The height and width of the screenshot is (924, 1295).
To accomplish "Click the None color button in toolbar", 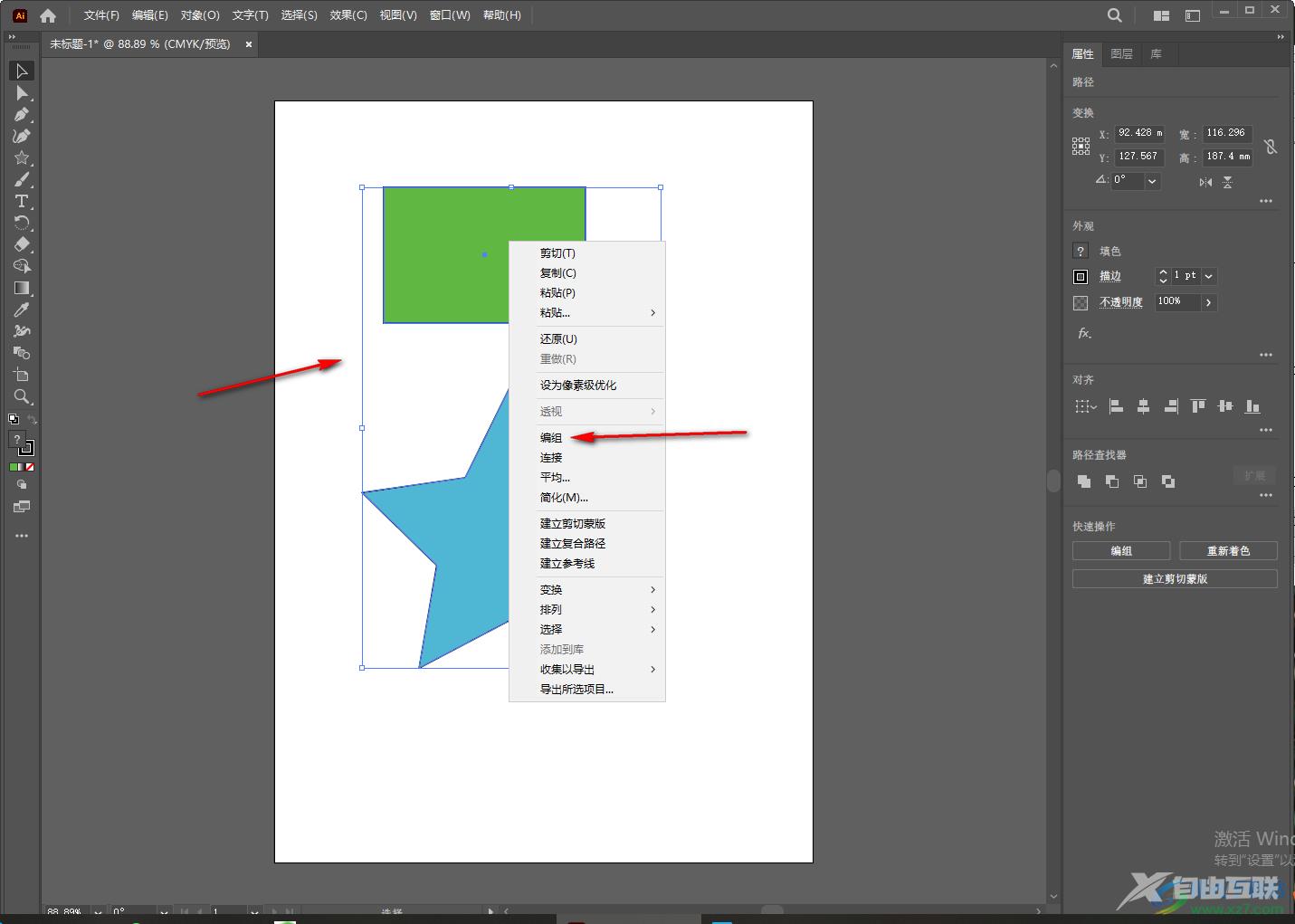I will click(x=30, y=467).
